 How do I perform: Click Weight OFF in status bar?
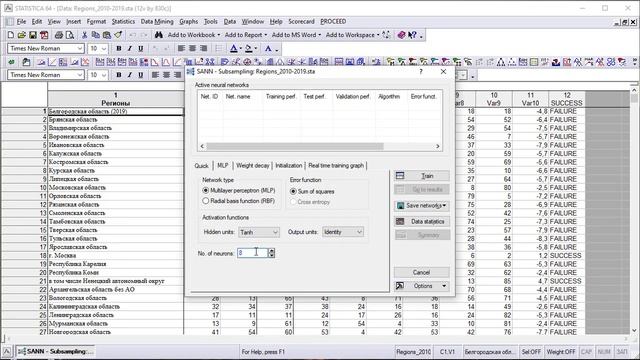pyautogui.click(x=561, y=351)
